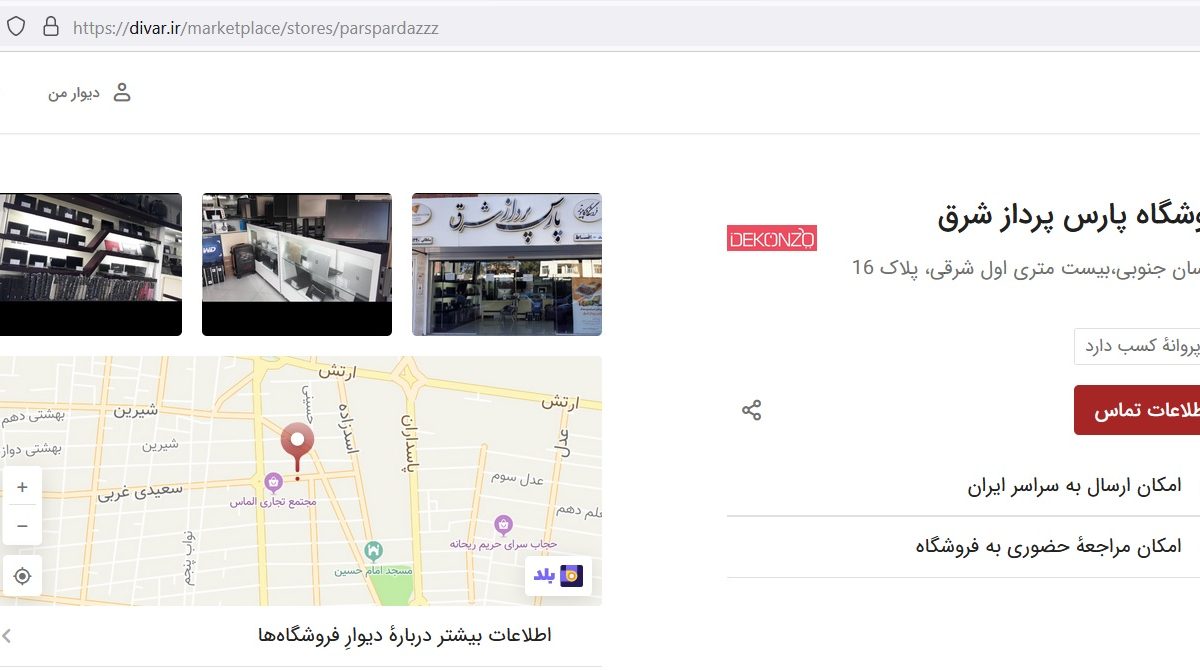
Task: Expand اطلاعات بیشتر دربارهٔ دیوار فروشگاه‌ها row
Action: (301, 635)
